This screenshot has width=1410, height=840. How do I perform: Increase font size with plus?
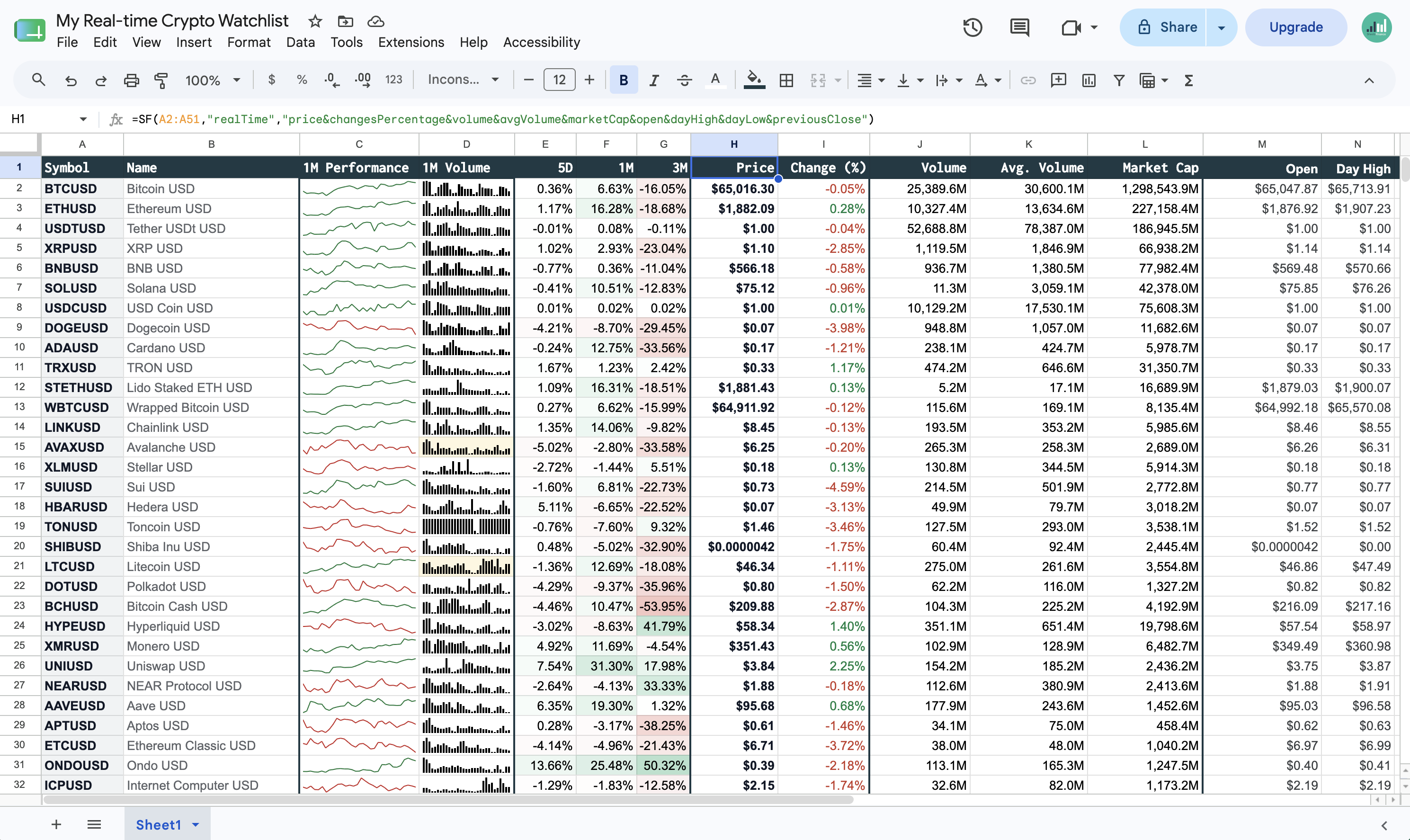589,80
